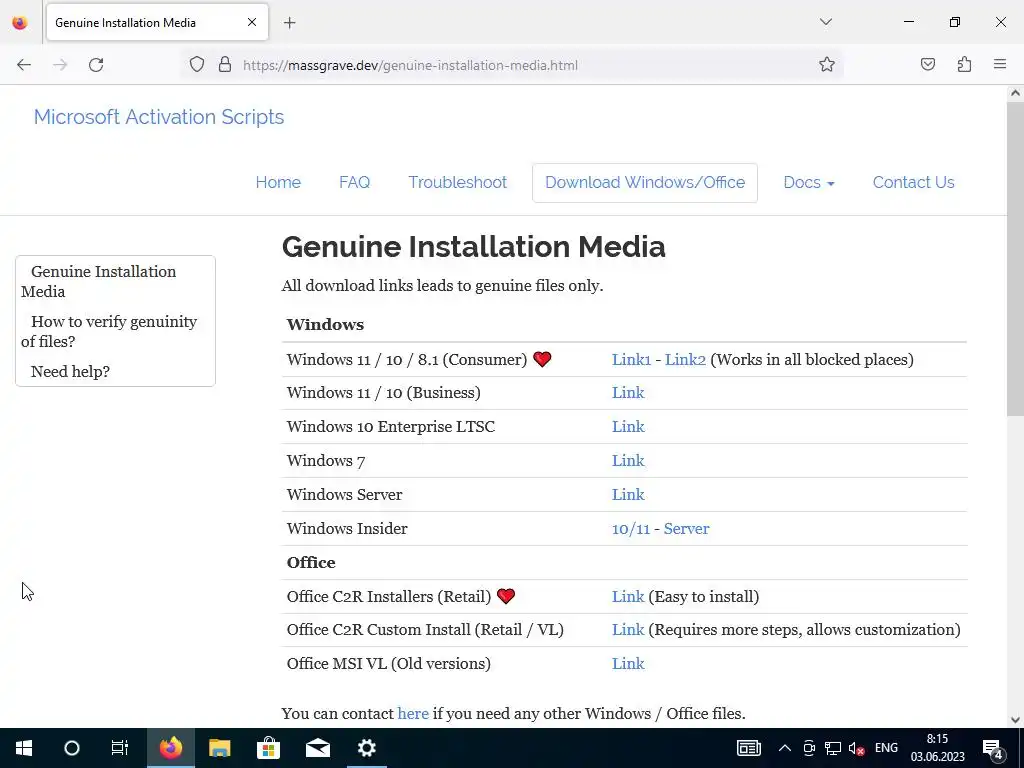This screenshot has width=1024, height=768.
Task: Click the 'here' contact link
Action: pos(413,713)
